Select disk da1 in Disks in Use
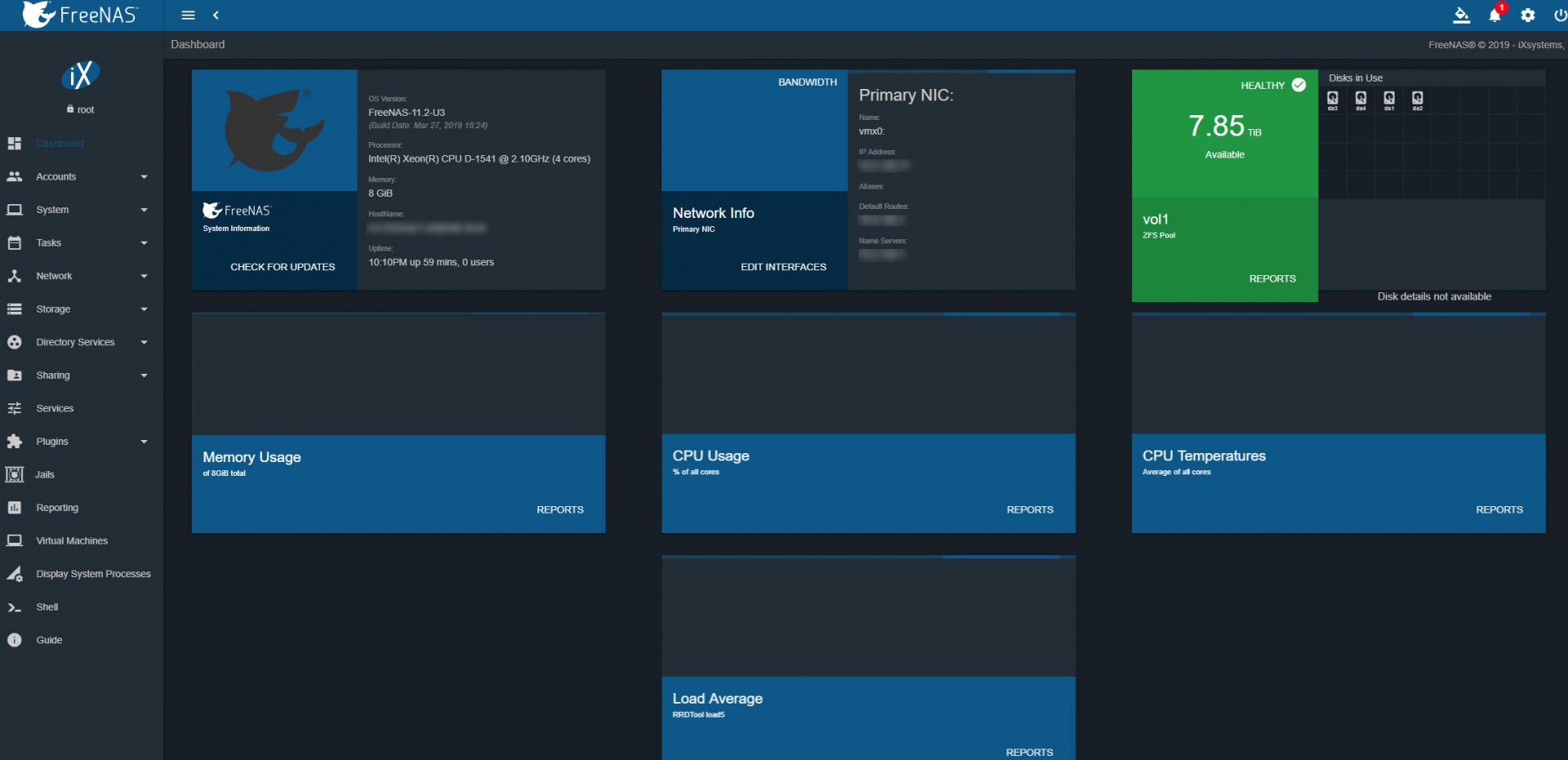1568x760 pixels. pyautogui.click(x=1389, y=100)
